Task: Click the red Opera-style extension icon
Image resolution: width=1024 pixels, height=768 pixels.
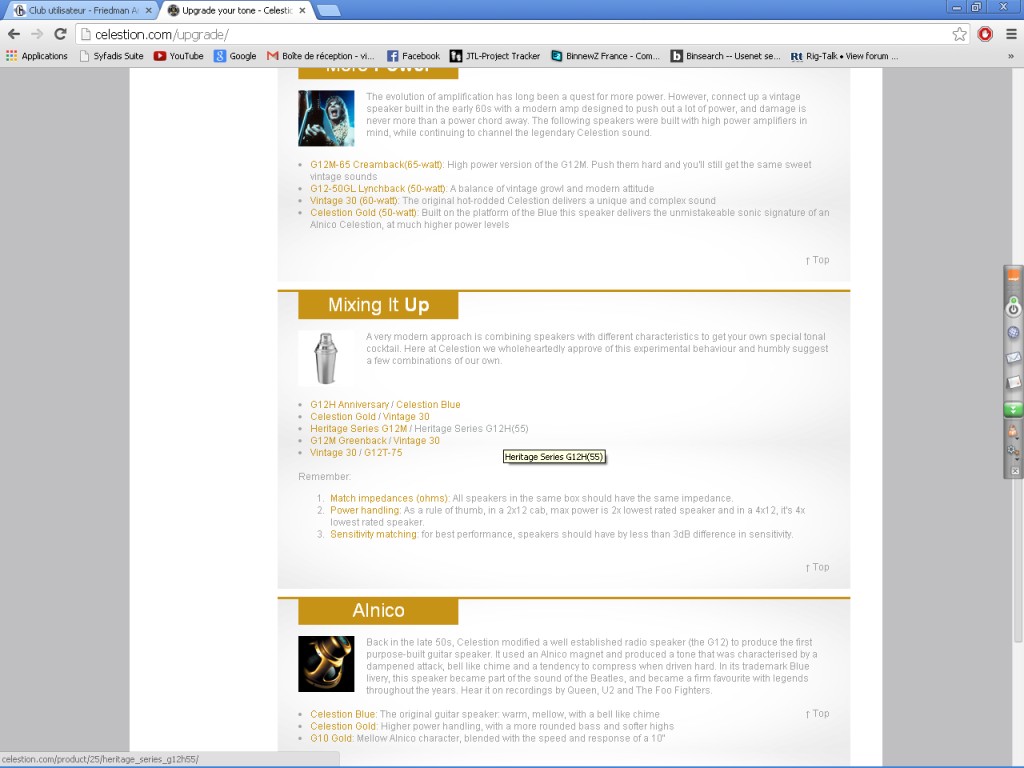Action: (x=985, y=34)
